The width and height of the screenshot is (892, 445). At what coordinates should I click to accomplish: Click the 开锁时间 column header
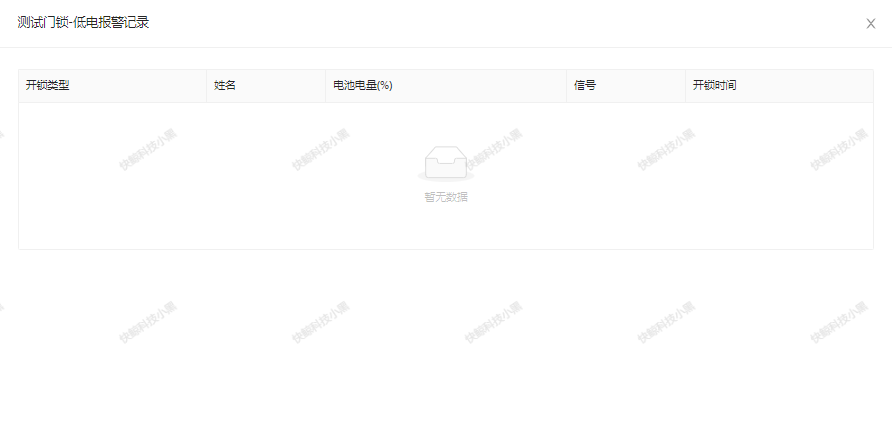coord(714,86)
